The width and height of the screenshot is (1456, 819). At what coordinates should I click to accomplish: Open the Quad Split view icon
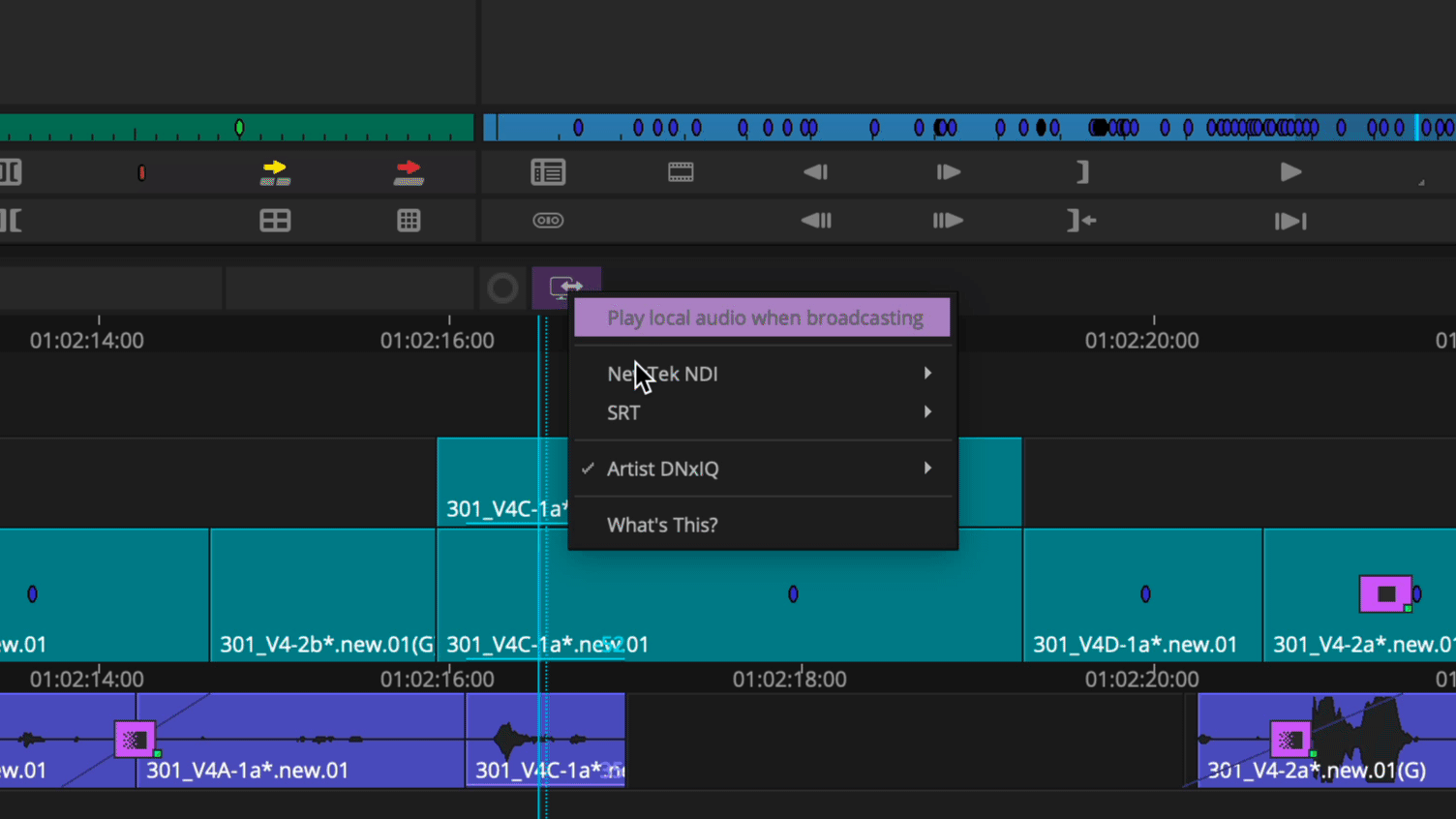pos(275,221)
